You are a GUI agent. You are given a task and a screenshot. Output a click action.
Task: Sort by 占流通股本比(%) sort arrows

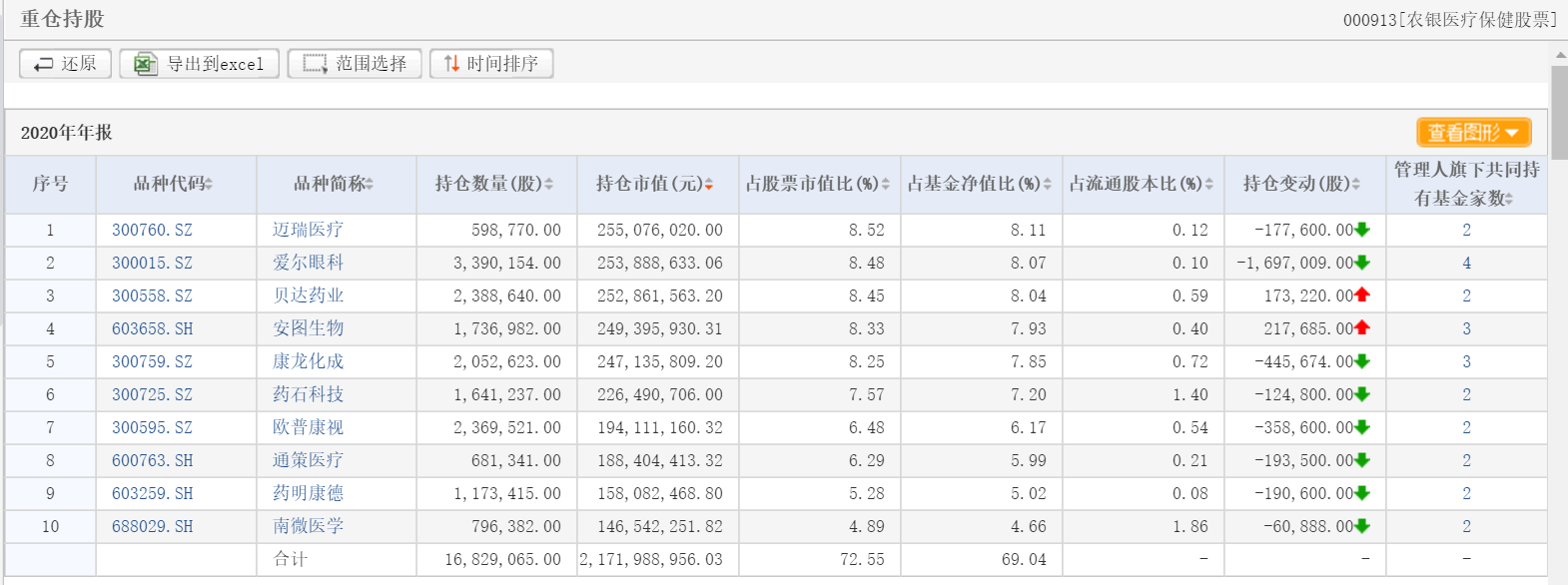click(x=1208, y=185)
